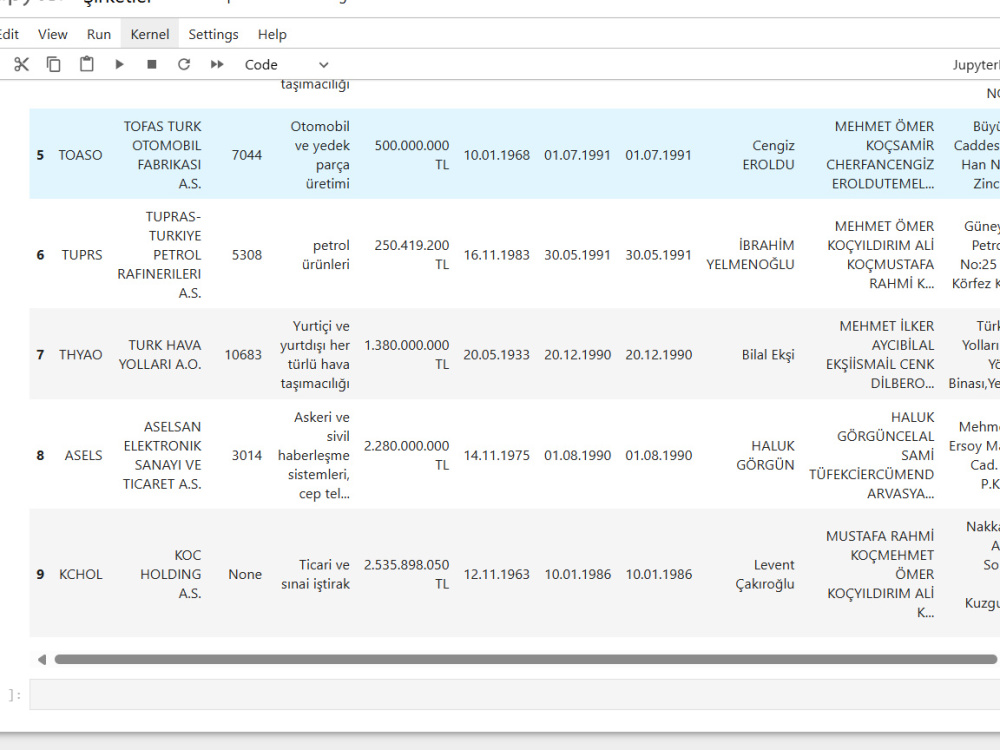Restart the kernel refresh icon
The width and height of the screenshot is (1000, 750).
(184, 64)
